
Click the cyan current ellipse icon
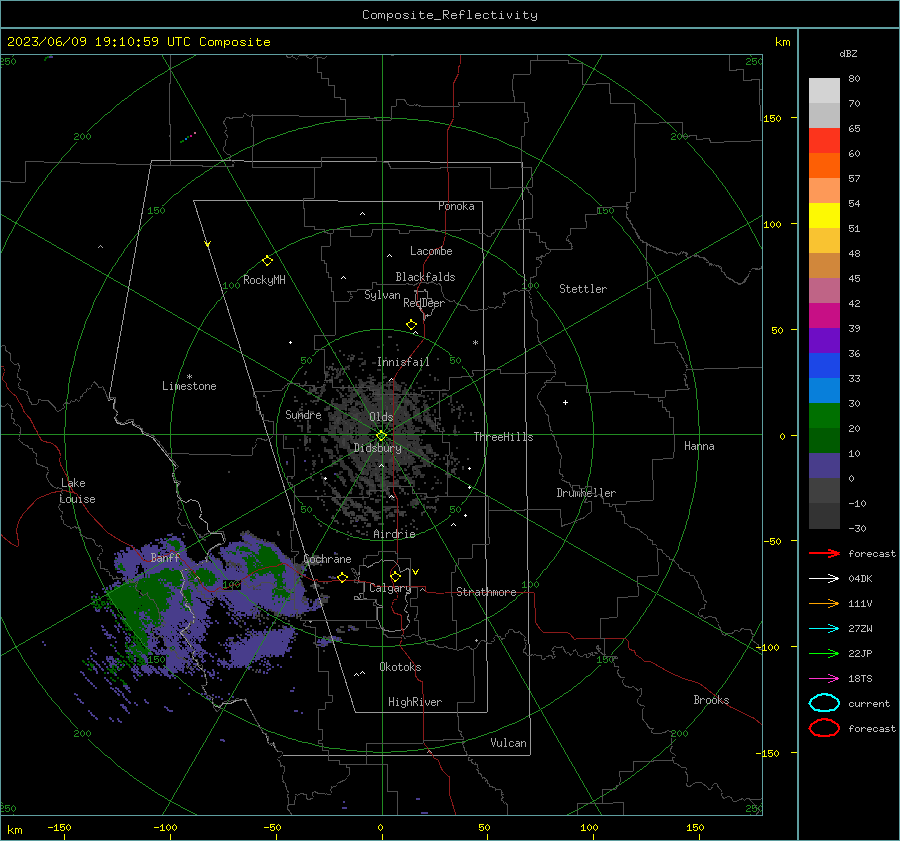[824, 703]
